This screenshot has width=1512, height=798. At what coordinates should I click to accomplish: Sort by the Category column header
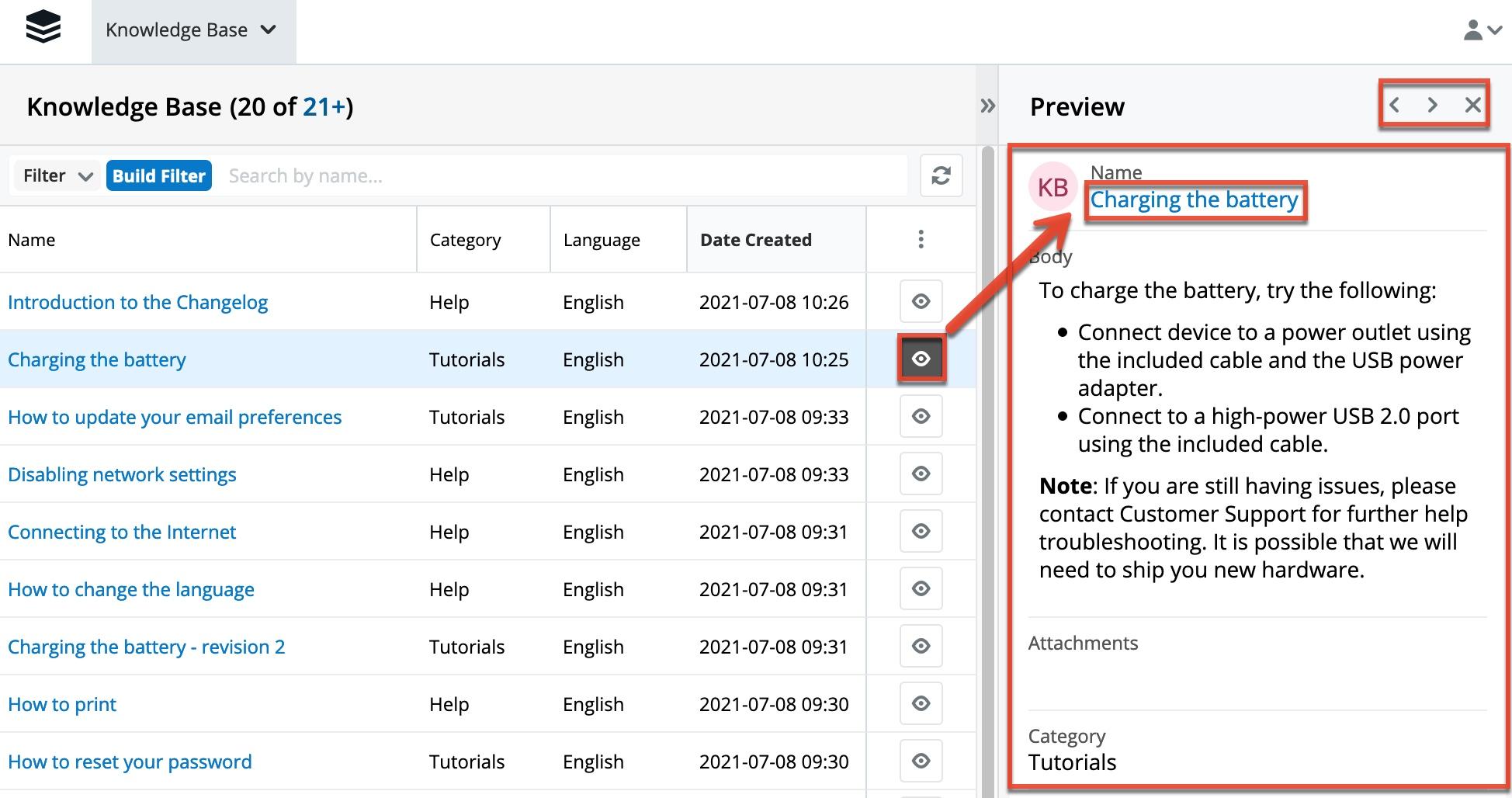click(x=465, y=240)
